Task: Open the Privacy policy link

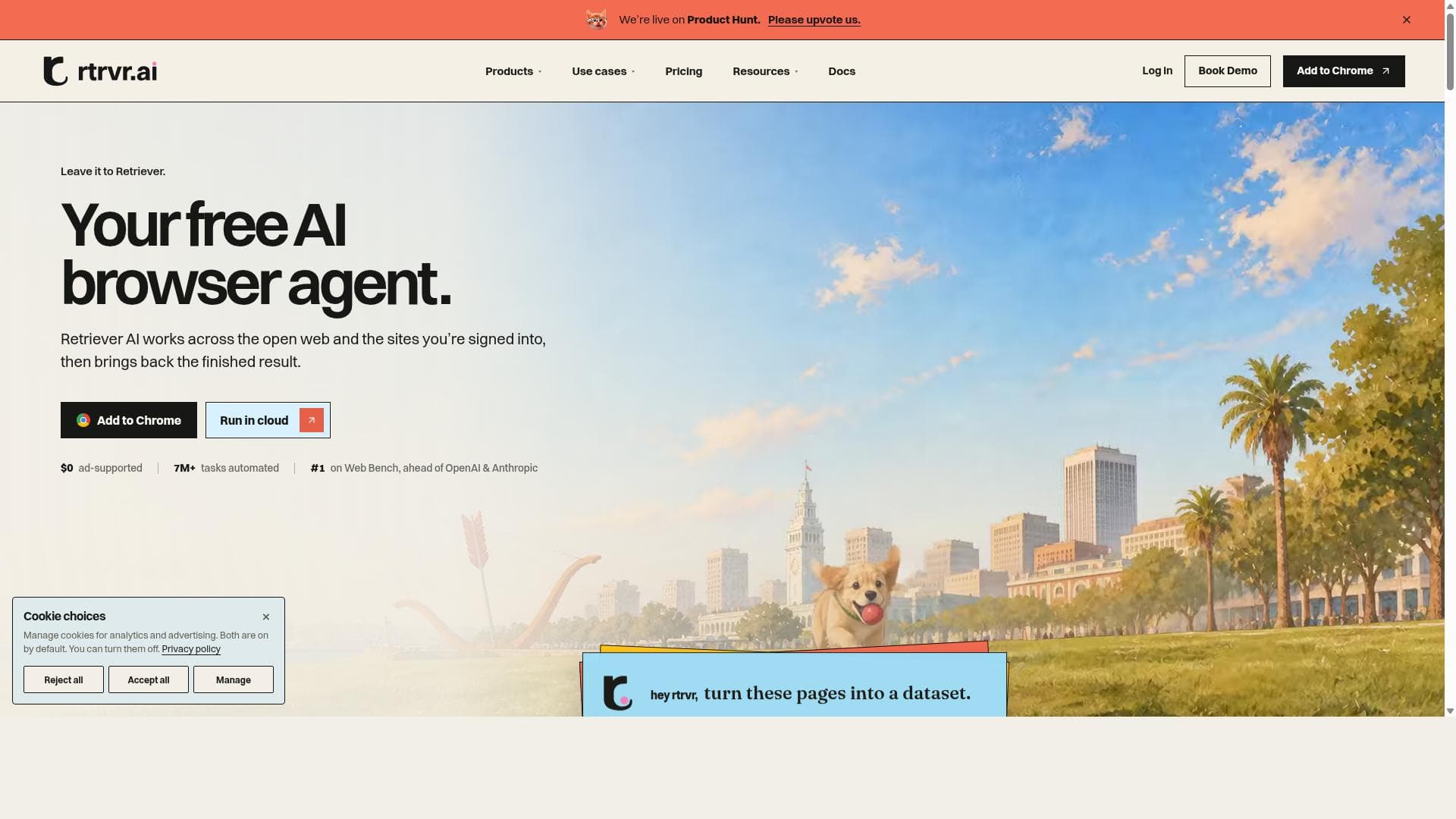Action: pyautogui.click(x=191, y=649)
